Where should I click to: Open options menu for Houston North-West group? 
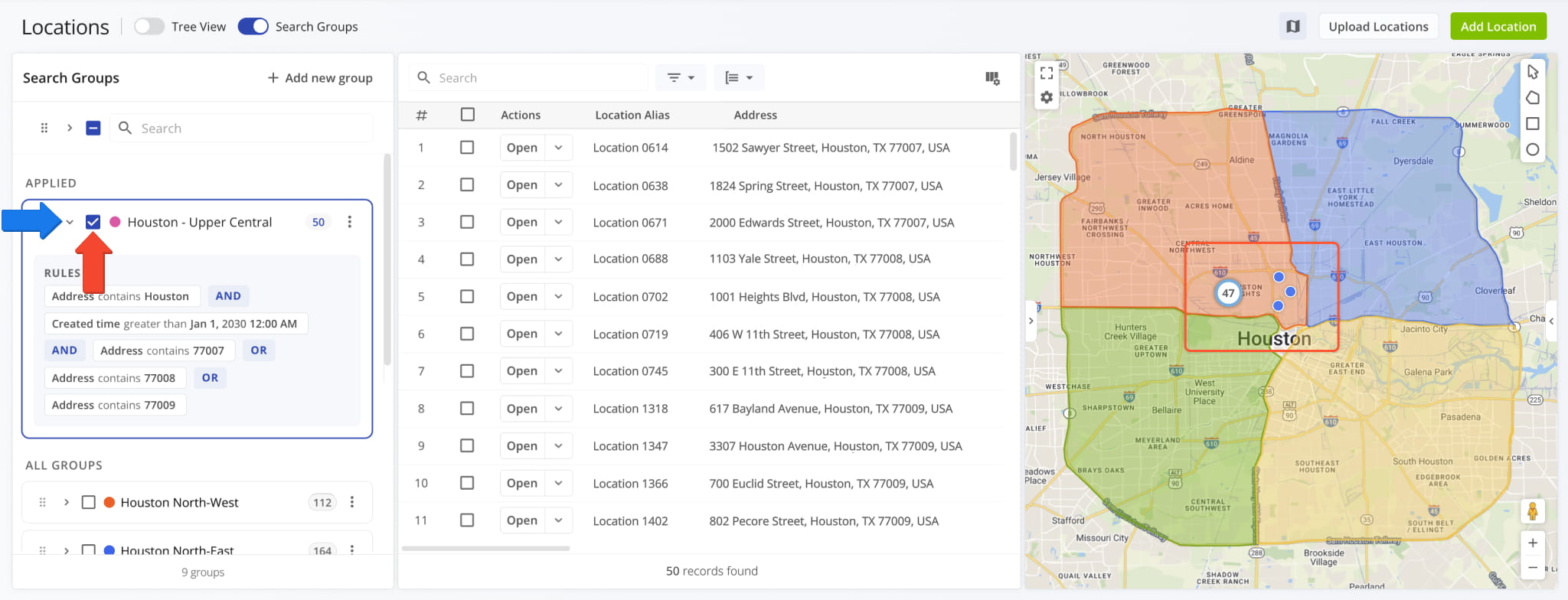[352, 502]
